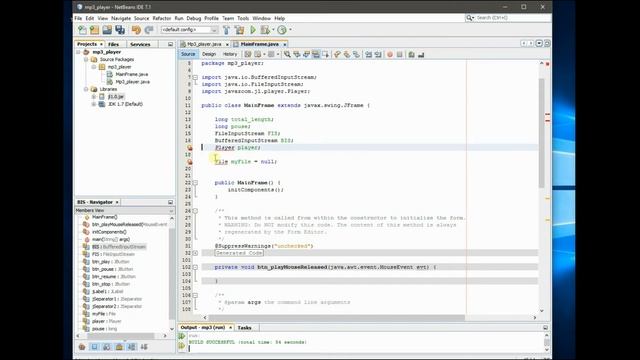
Task: Click error hint icon on line 19
Action: 190,162
